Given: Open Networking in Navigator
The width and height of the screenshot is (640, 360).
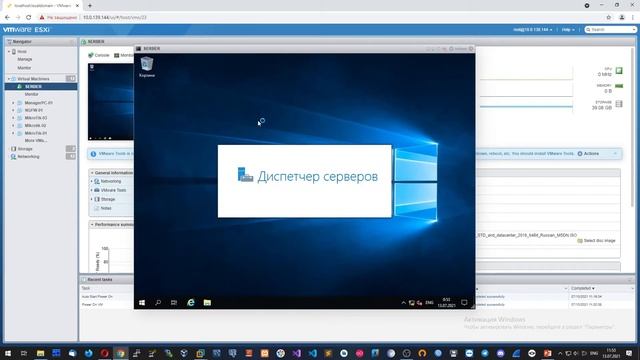Looking at the screenshot, I should [28, 157].
